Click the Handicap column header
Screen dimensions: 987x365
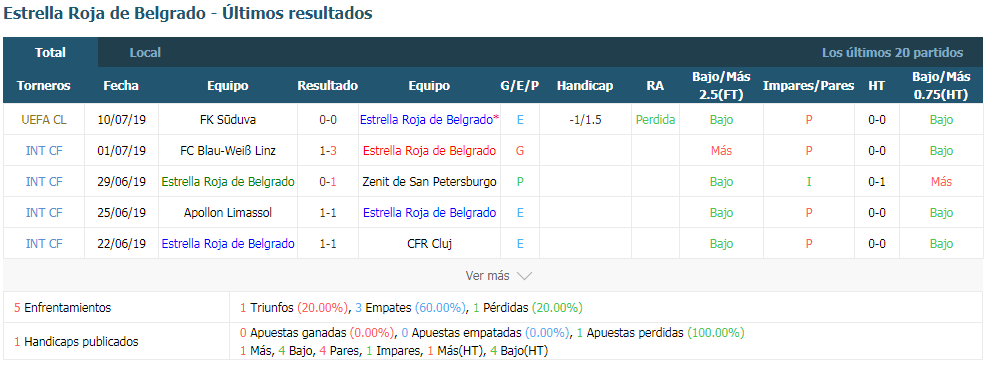click(x=585, y=86)
